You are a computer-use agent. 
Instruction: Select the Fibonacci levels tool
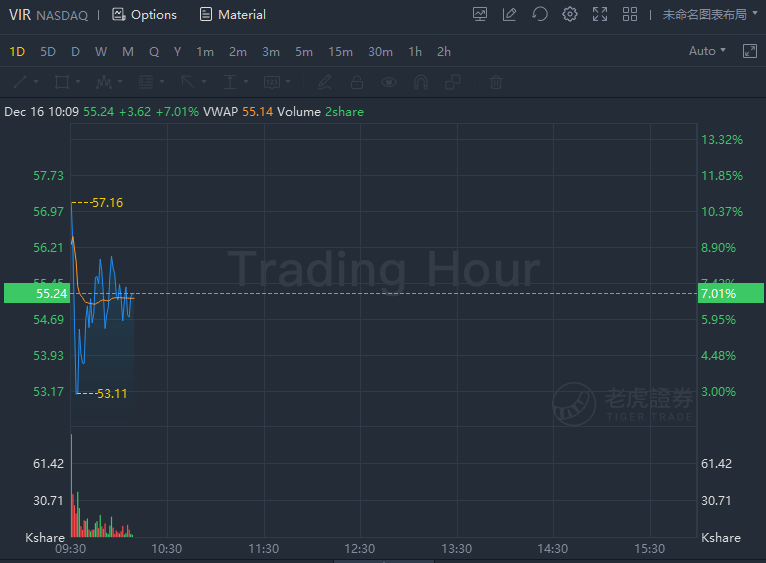point(146,82)
